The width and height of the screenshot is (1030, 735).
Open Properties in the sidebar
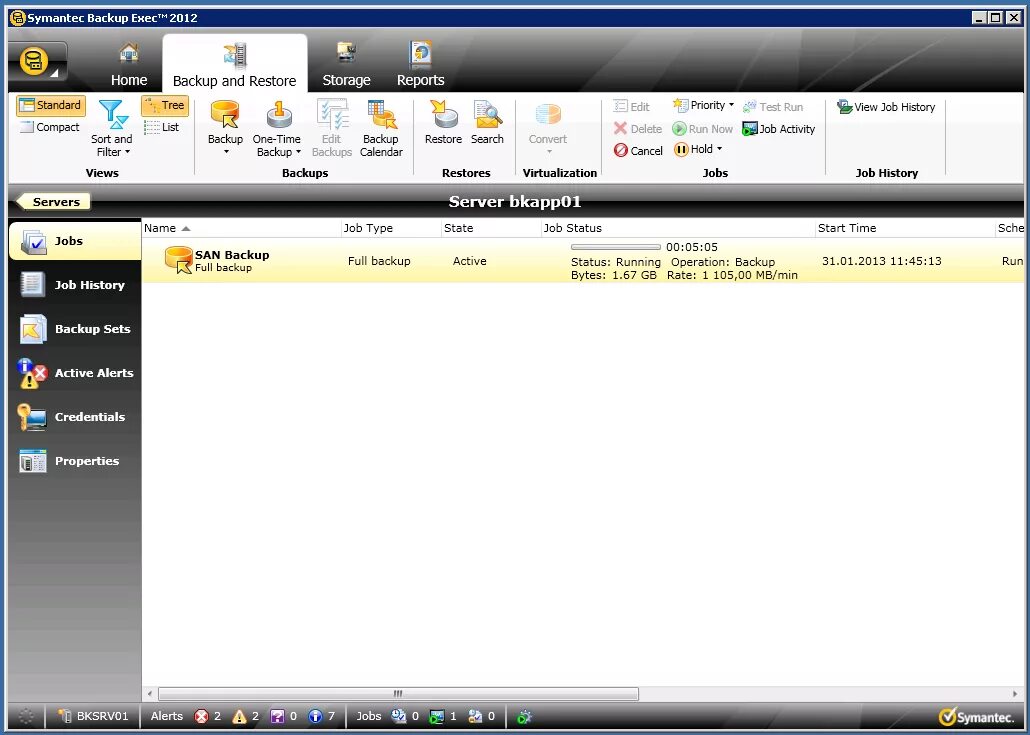pos(76,461)
